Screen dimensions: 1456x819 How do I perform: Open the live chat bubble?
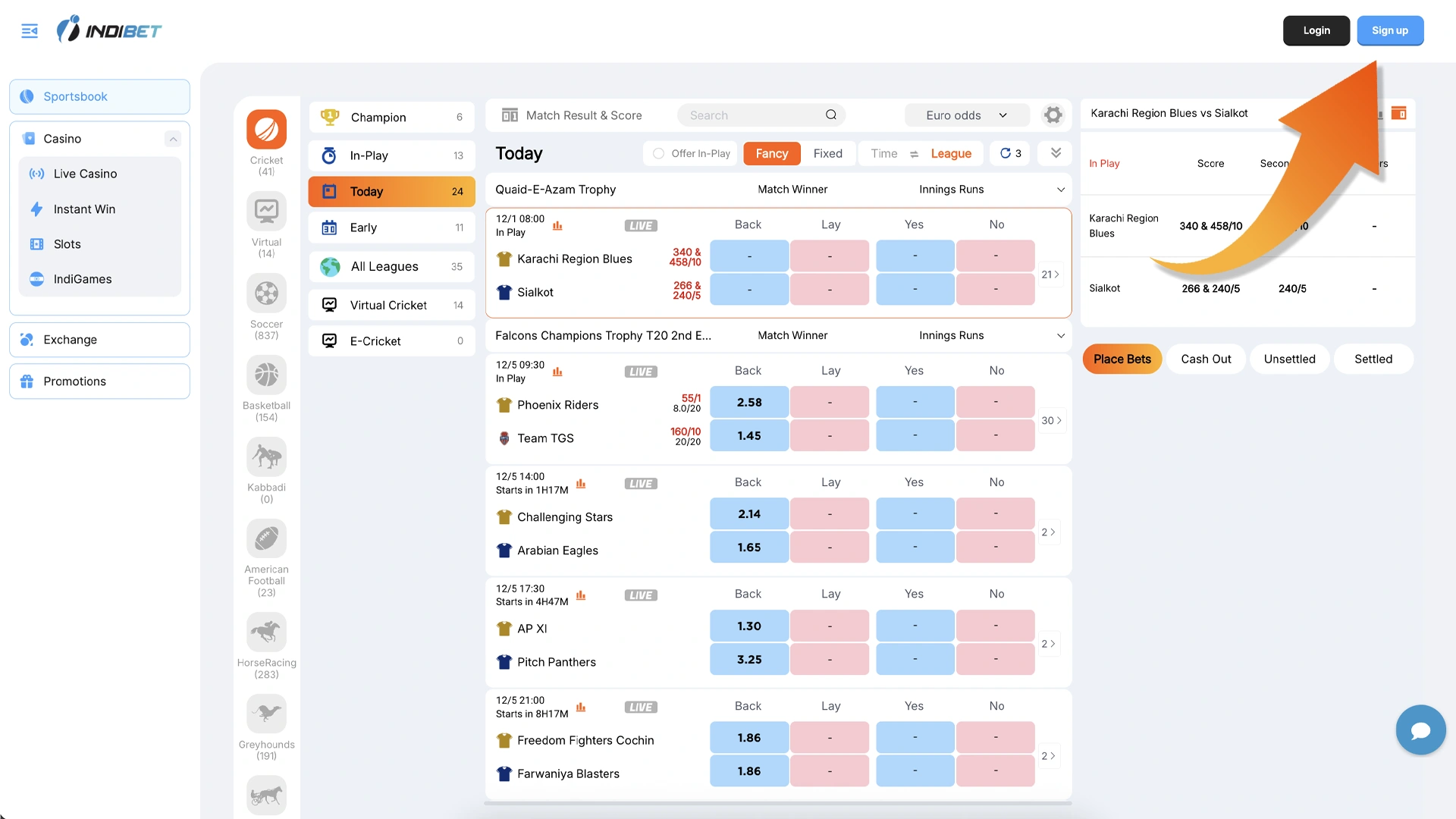(1420, 730)
